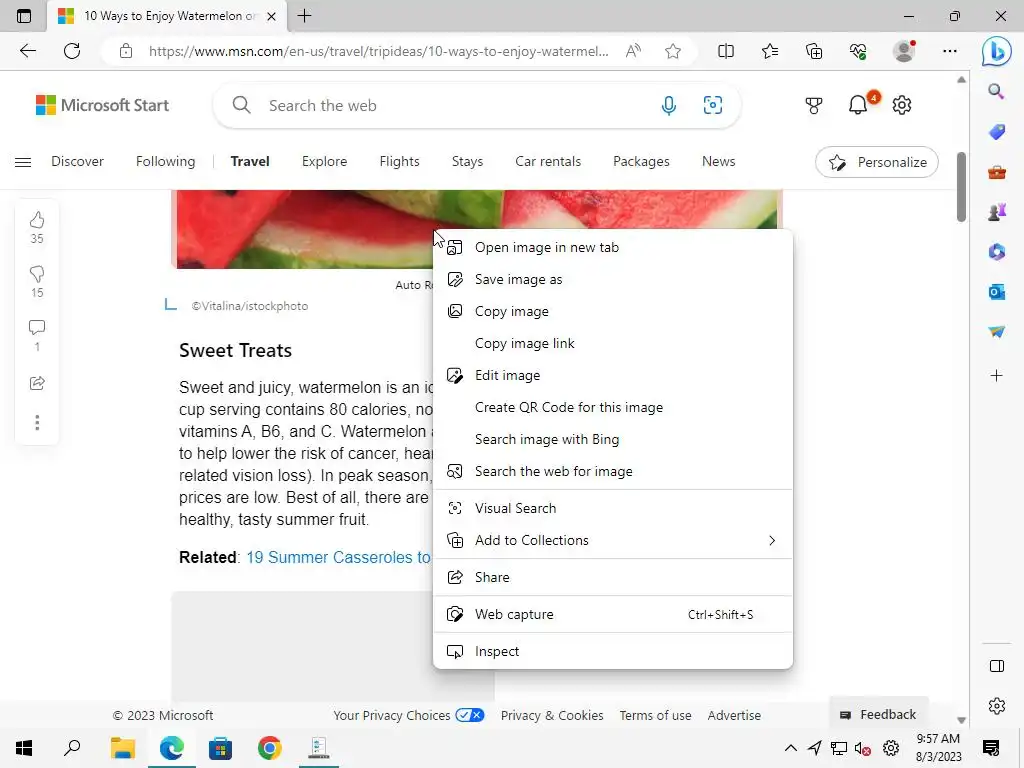Choose Visual Search menu entry
This screenshot has height=768, width=1024.
point(613,509)
